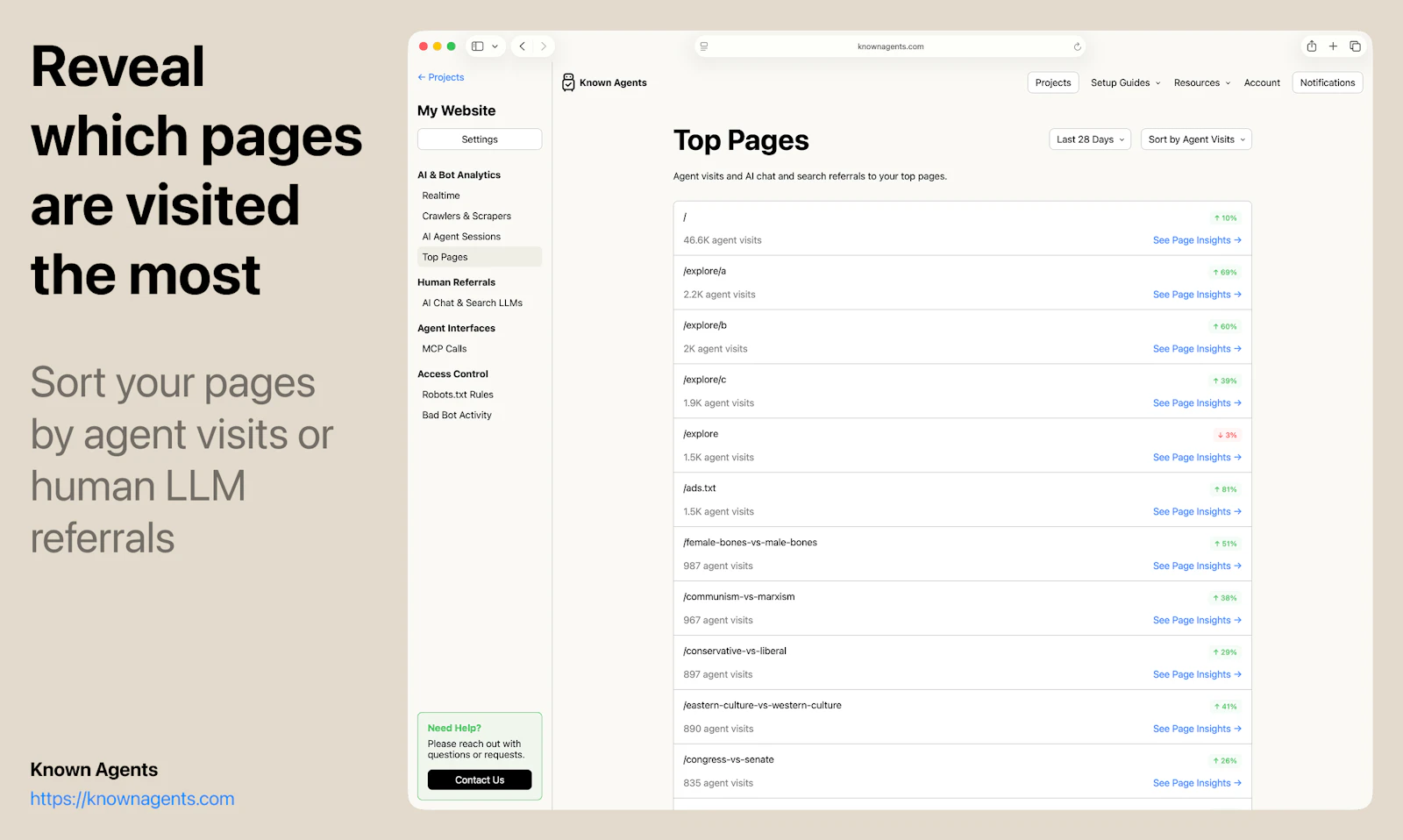This screenshot has height=840, width=1403.
Task: Click the /congress-vs-senate page path
Action: click(x=729, y=760)
